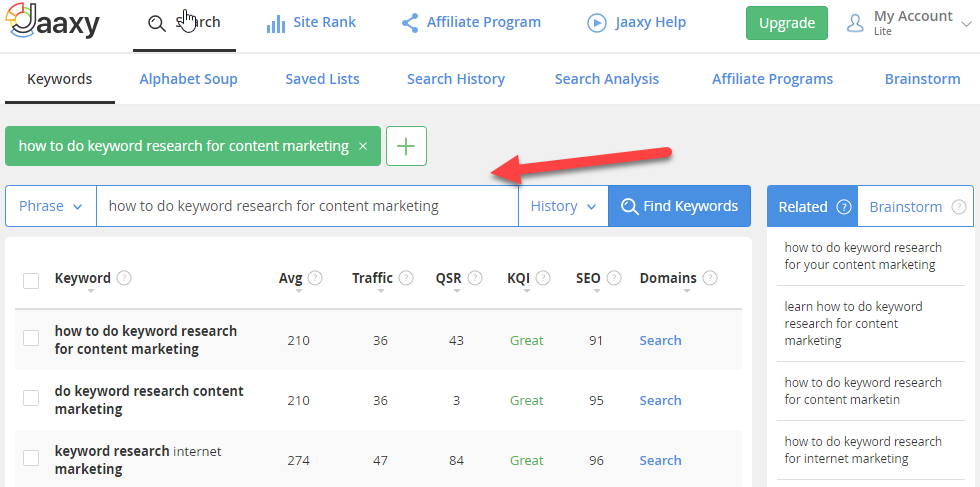
Task: Click help icon beside Traffic header
Action: [x=406, y=278]
